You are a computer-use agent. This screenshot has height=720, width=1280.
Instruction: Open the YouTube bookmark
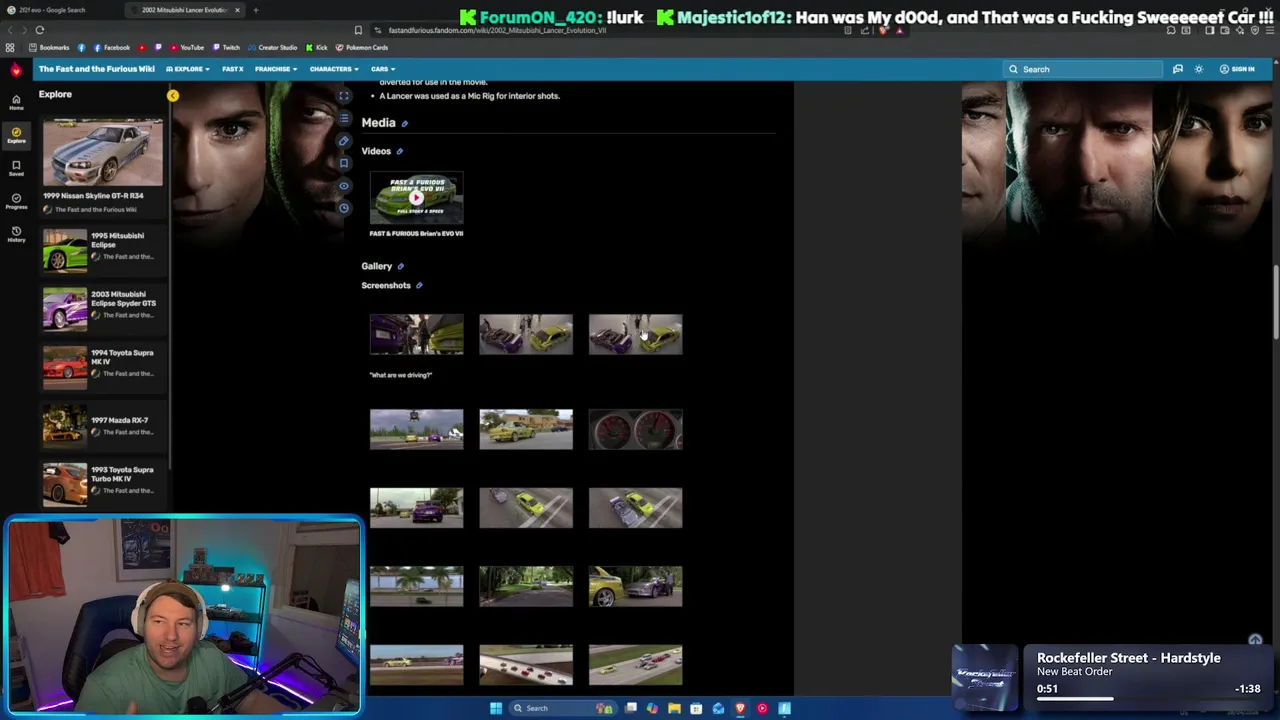(x=187, y=47)
